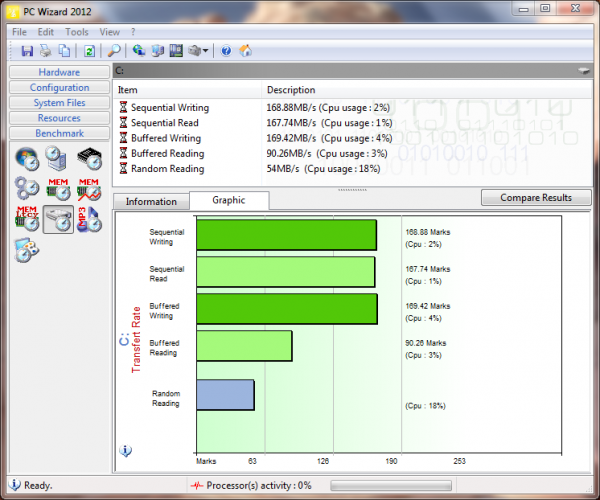This screenshot has width=600, height=500.
Task: Open the Tools menu
Action: [77, 32]
